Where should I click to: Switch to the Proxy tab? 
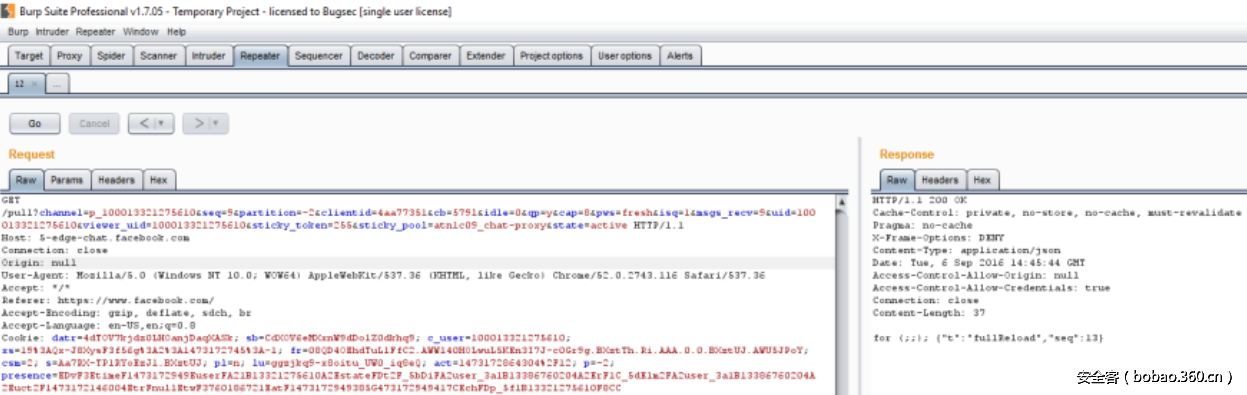coord(69,56)
